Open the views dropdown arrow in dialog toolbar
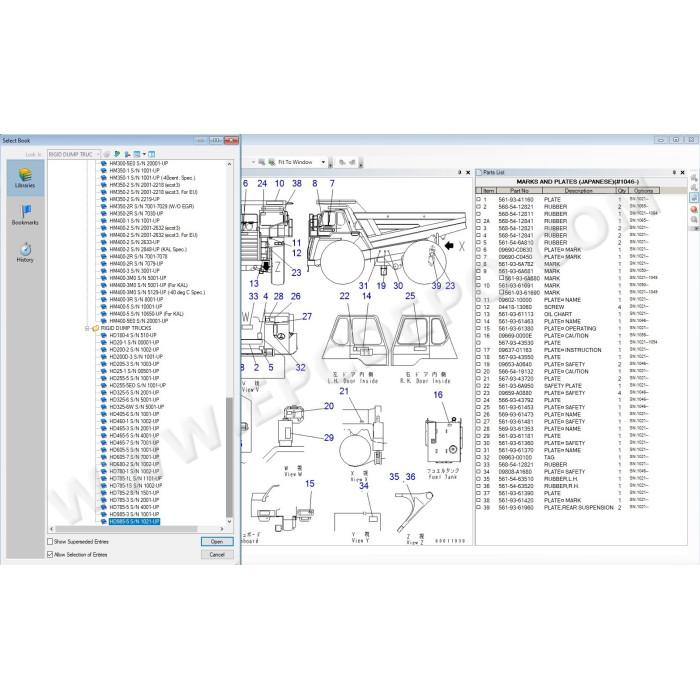Screen dimensions: 700x700 pos(144,154)
